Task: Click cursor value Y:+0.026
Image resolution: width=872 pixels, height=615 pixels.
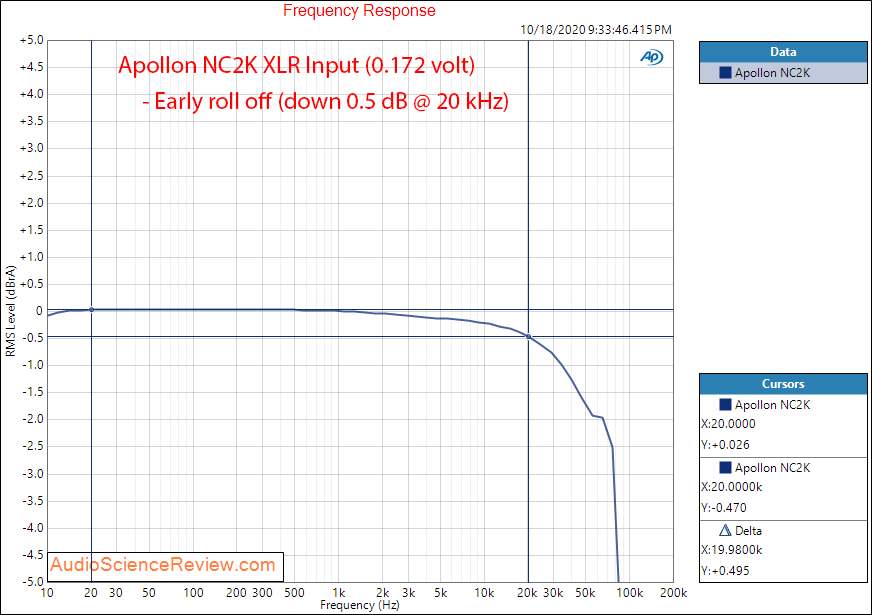Action: [x=725, y=445]
